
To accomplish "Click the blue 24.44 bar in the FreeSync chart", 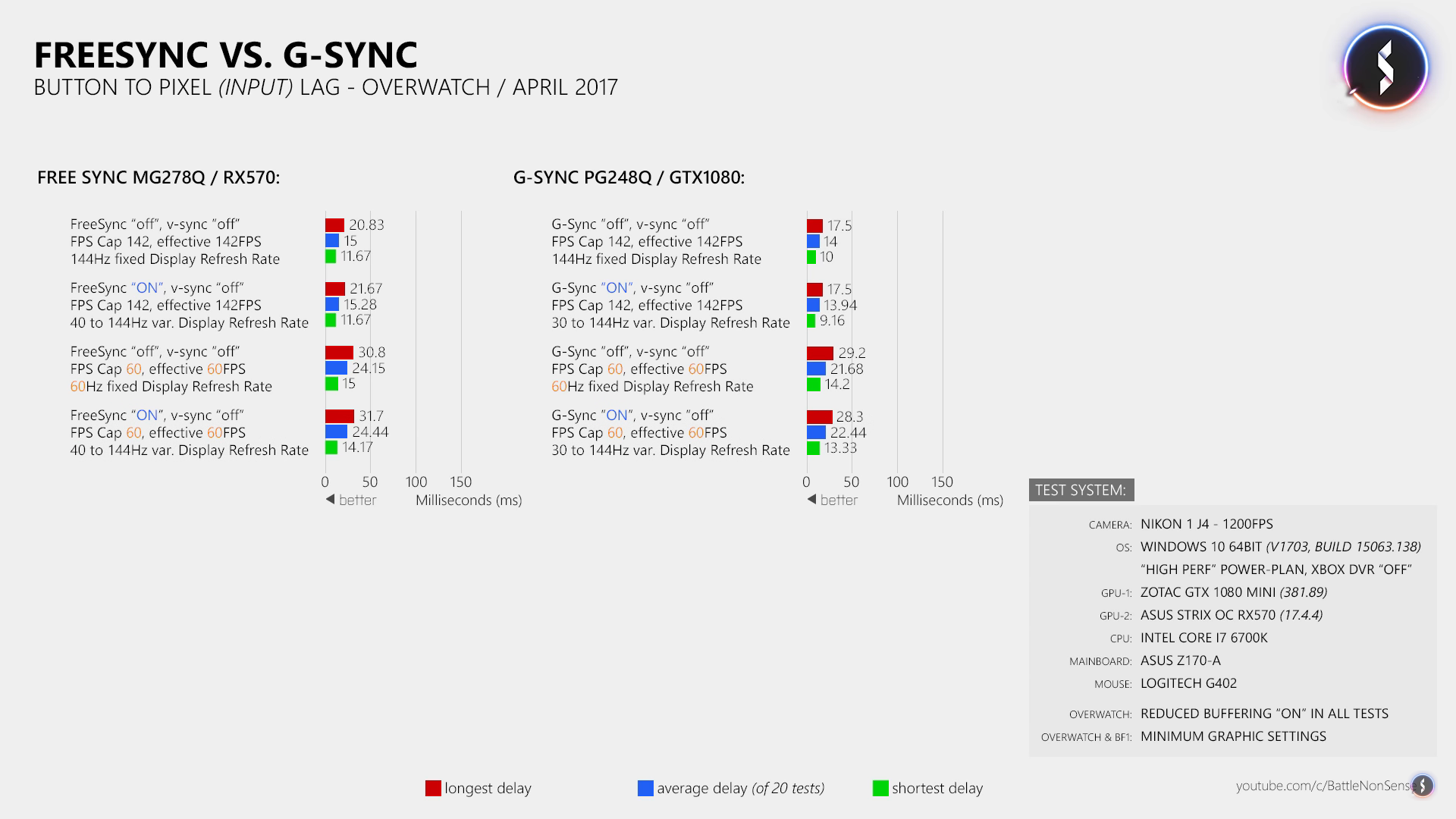I will point(336,432).
